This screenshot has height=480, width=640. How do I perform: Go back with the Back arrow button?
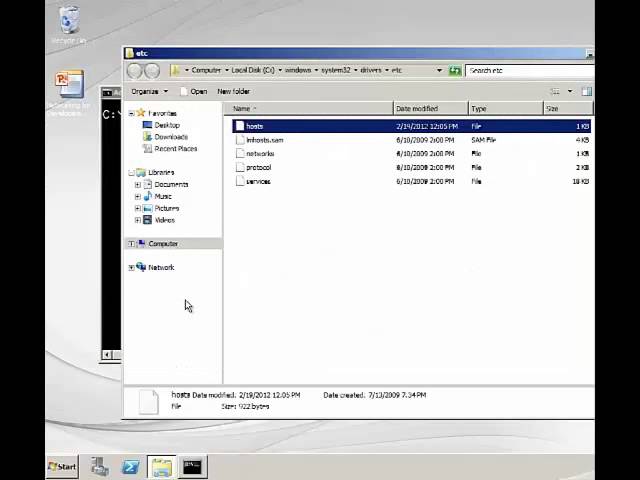tap(134, 71)
